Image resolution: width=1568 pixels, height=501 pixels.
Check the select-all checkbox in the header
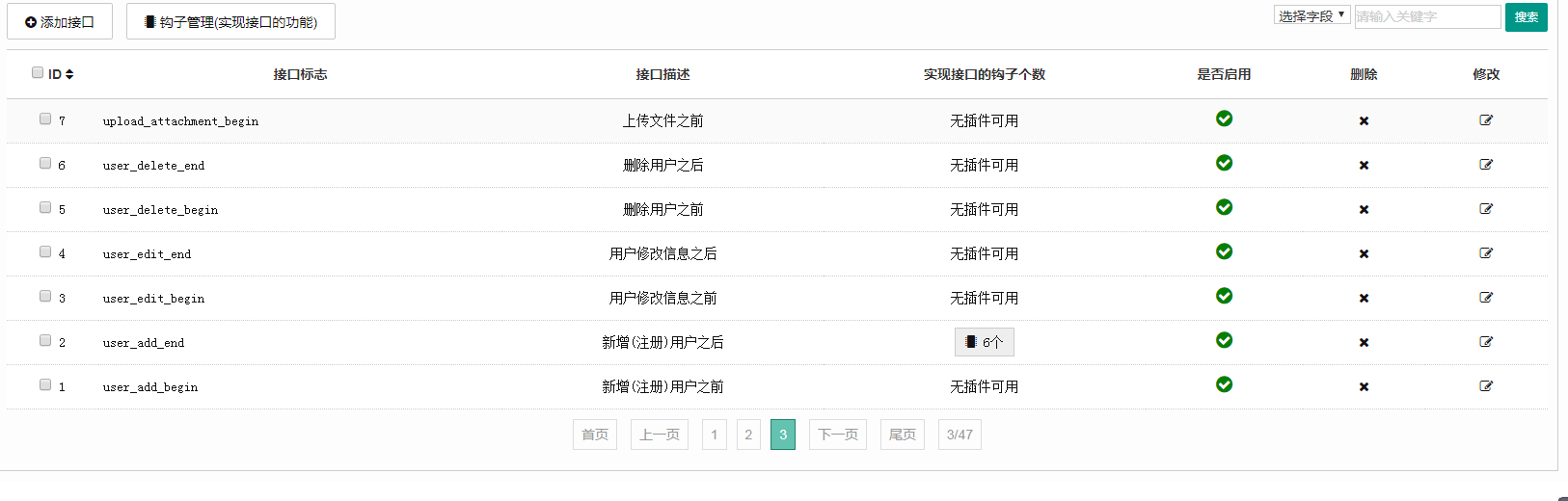tap(38, 72)
